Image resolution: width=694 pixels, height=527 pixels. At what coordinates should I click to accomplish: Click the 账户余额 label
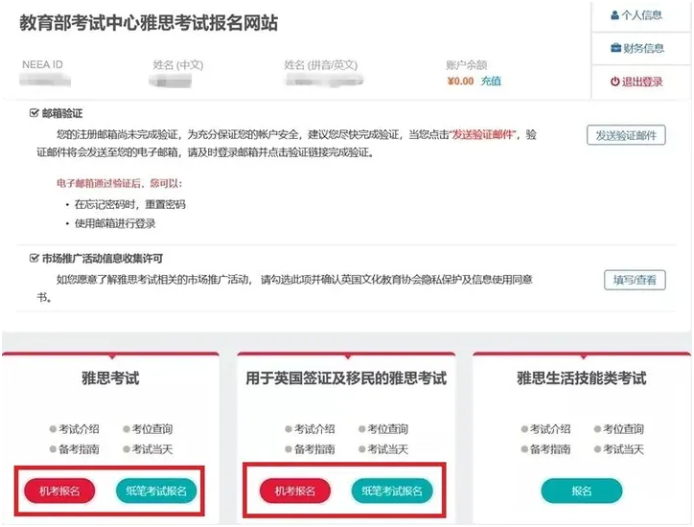[x=467, y=65]
